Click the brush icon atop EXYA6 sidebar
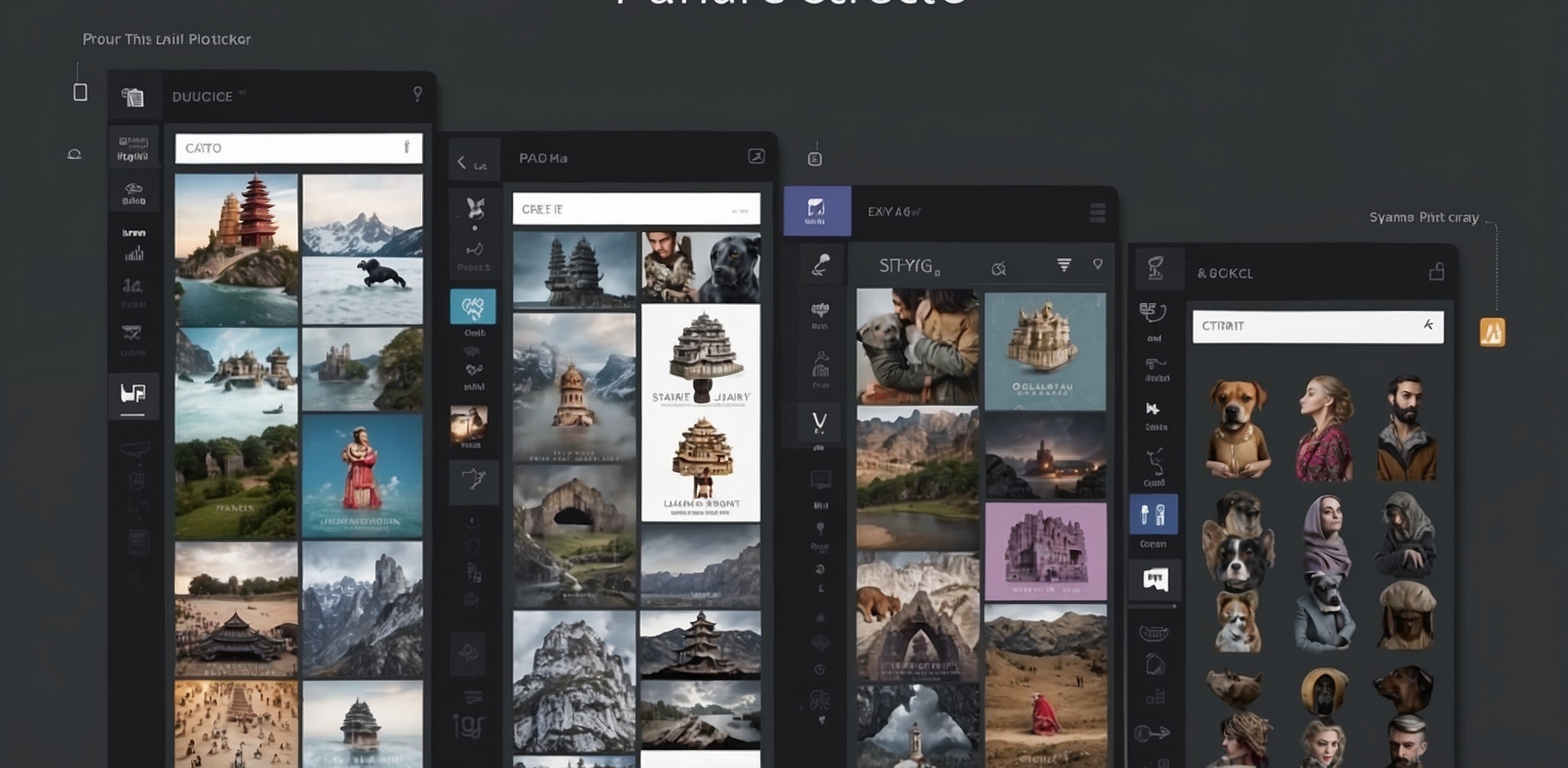This screenshot has width=1568, height=768. point(820,264)
